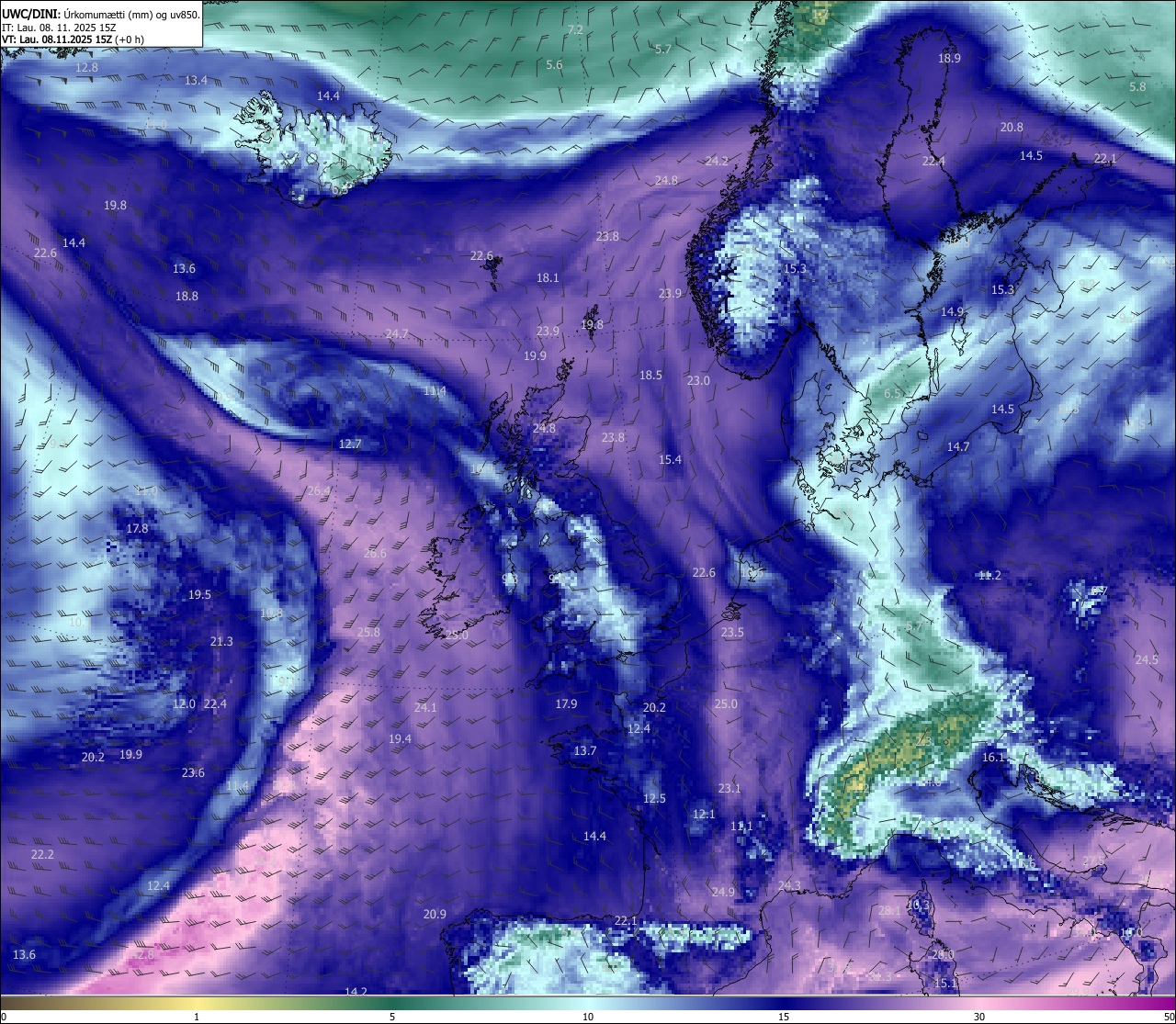
Task: Click the 'VT: Lau. 08.11.2025 15Z (+0 h)' line
Action: (73, 39)
